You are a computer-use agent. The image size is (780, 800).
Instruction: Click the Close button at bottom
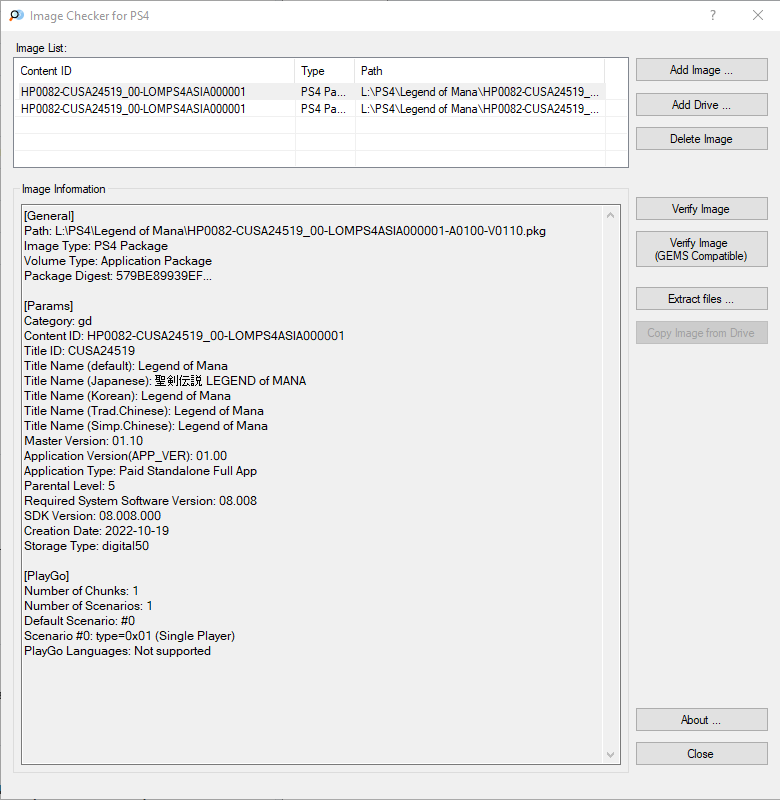(701, 754)
